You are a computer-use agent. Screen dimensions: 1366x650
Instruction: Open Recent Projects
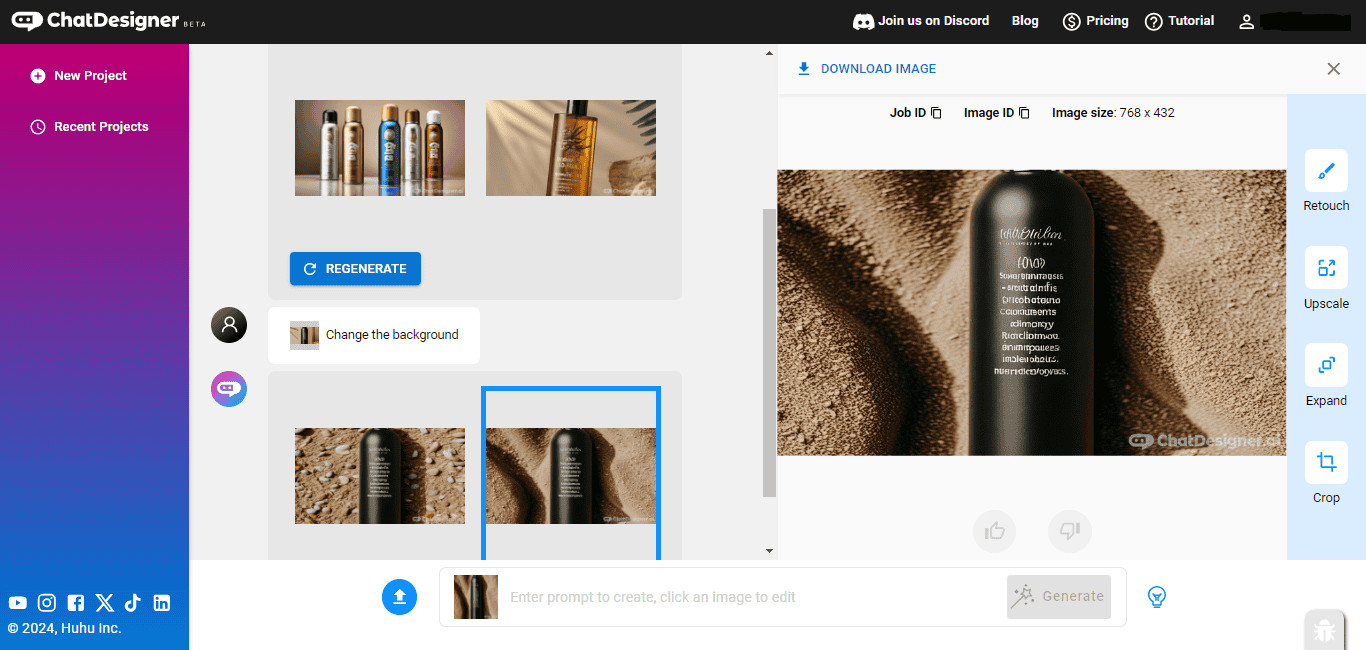(90, 127)
